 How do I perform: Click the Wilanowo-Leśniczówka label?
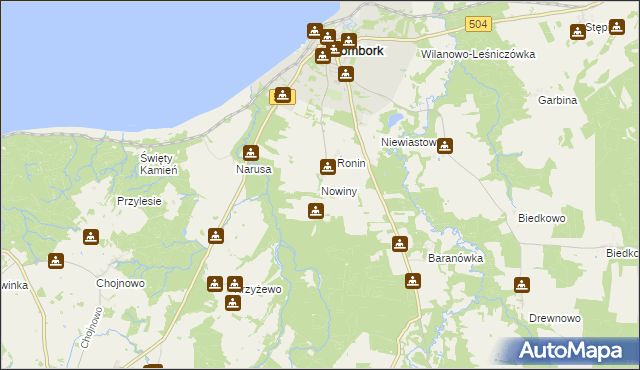click(x=478, y=54)
